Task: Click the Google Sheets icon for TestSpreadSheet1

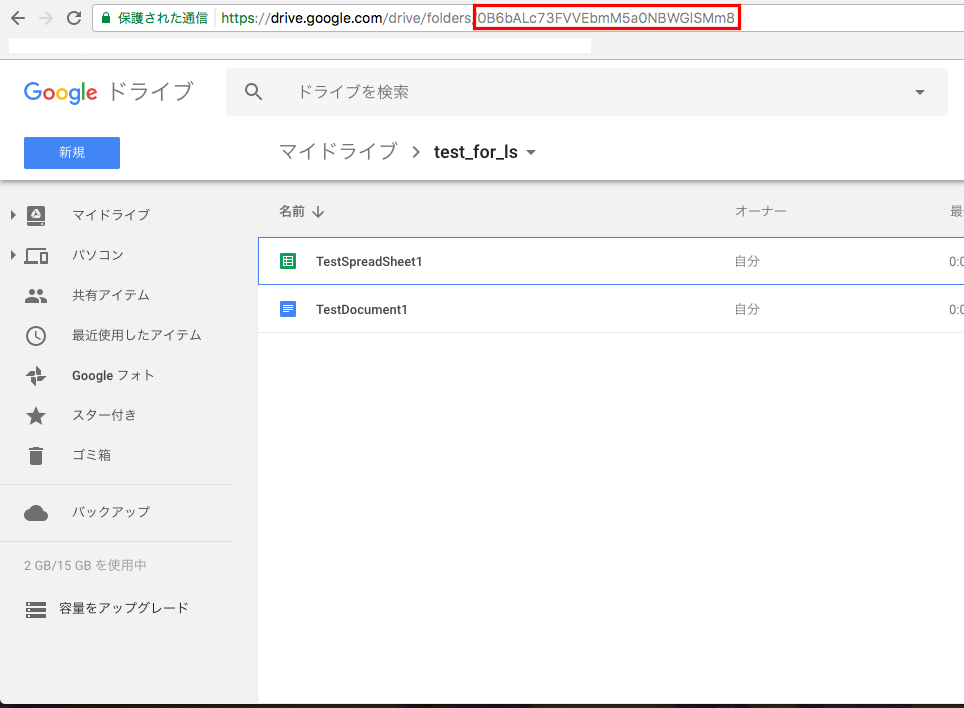Action: click(x=288, y=261)
